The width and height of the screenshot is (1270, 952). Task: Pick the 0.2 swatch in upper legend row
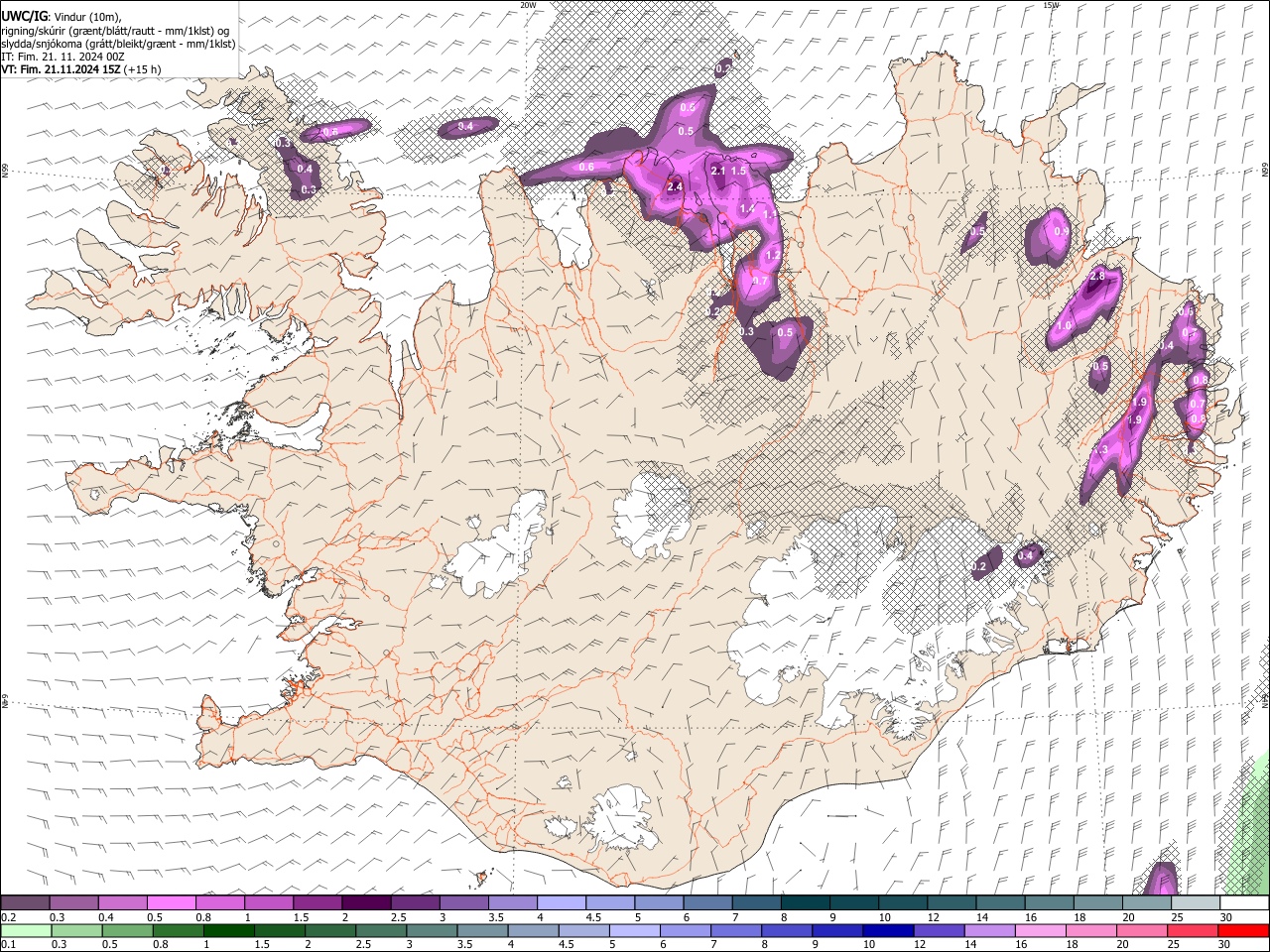click(26, 902)
